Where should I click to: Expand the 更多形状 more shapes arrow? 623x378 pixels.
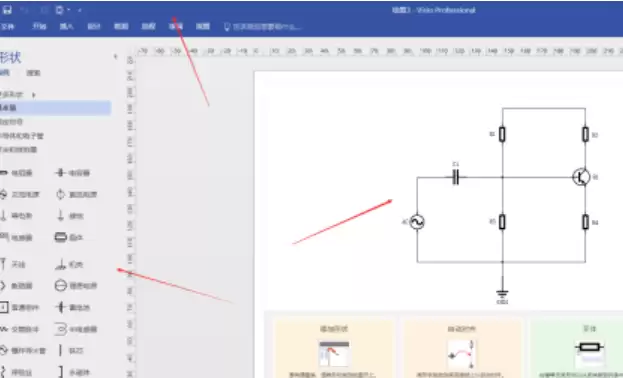point(34,95)
